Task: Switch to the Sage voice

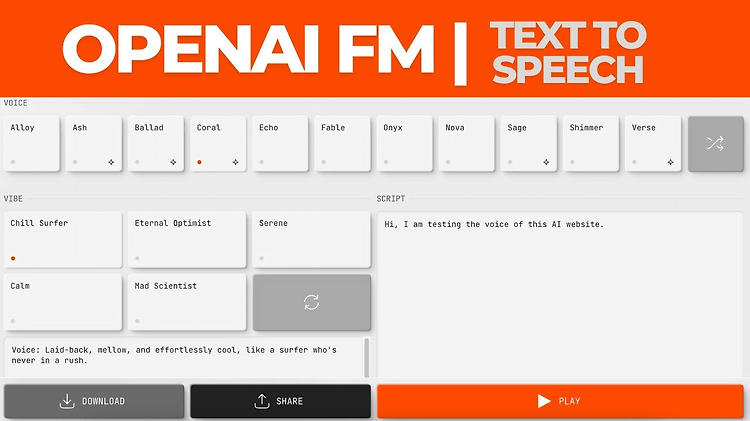Action: pyautogui.click(x=529, y=144)
